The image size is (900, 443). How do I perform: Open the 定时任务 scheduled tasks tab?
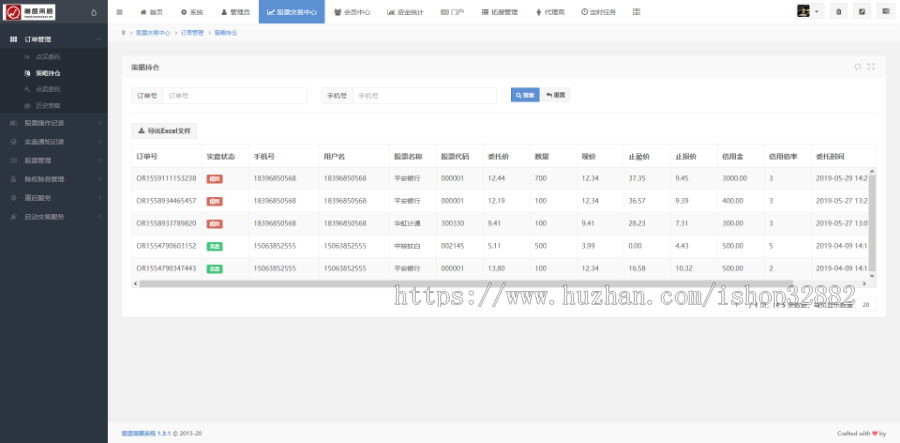tap(599, 12)
